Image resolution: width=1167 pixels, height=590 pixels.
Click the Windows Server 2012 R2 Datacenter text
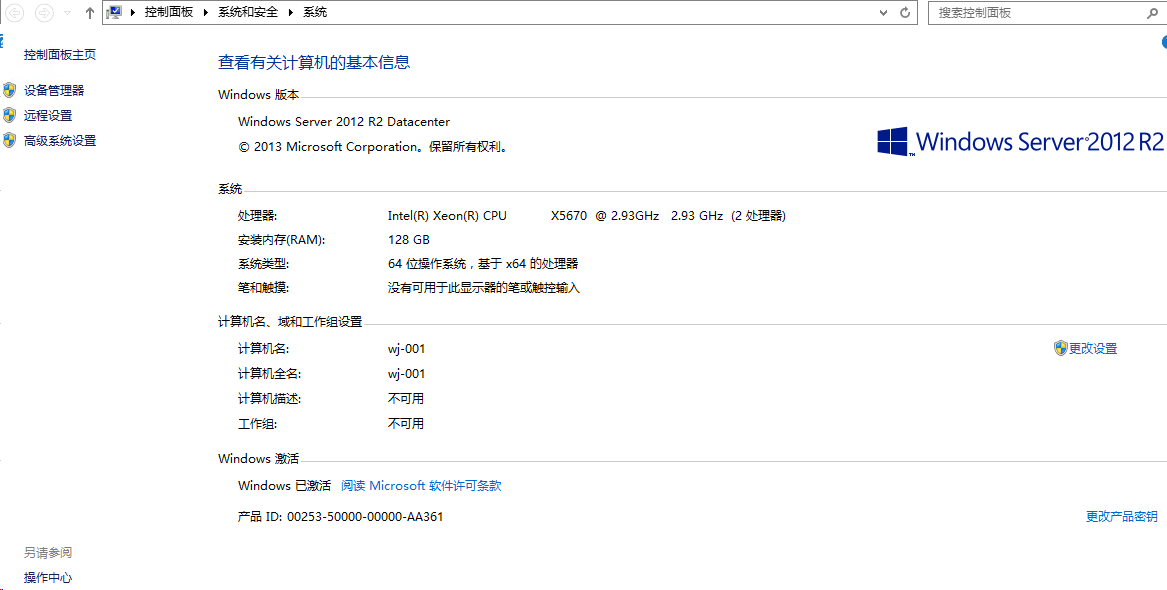point(344,122)
